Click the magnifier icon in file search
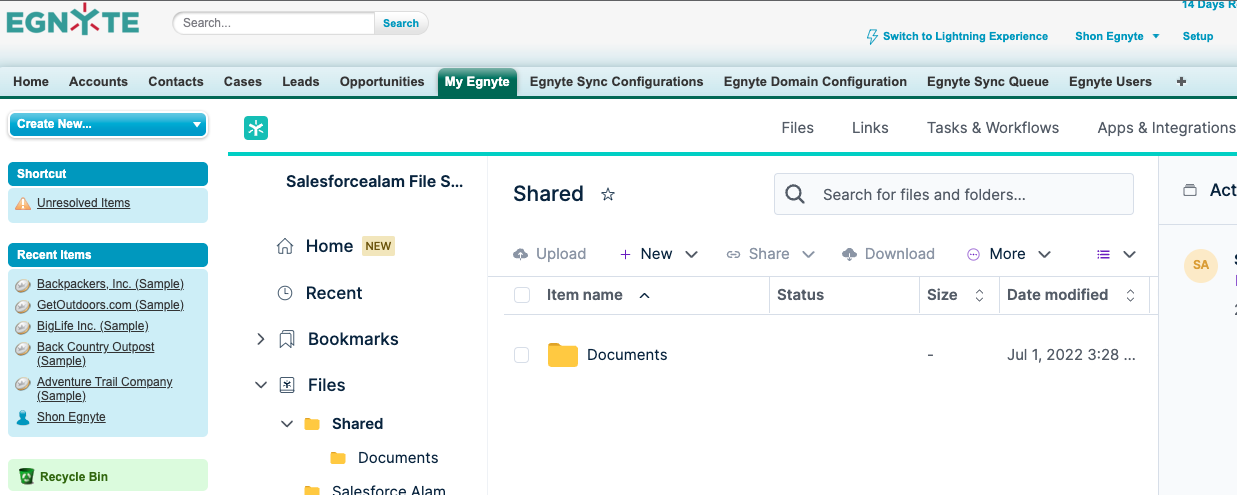1237x495 pixels. [795, 194]
